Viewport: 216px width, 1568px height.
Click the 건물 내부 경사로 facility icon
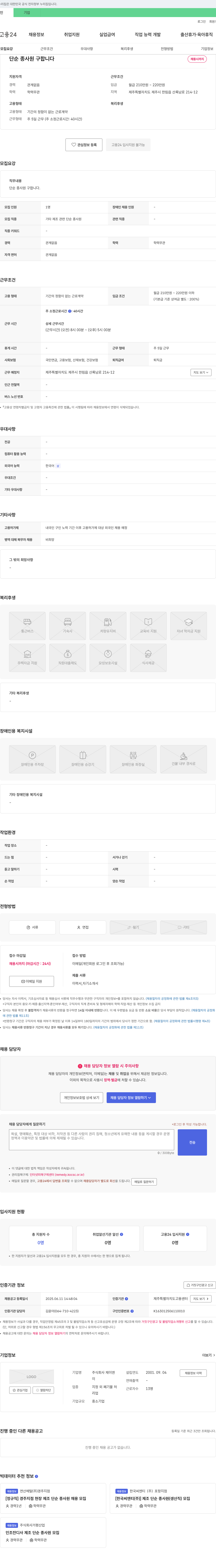coord(184,759)
